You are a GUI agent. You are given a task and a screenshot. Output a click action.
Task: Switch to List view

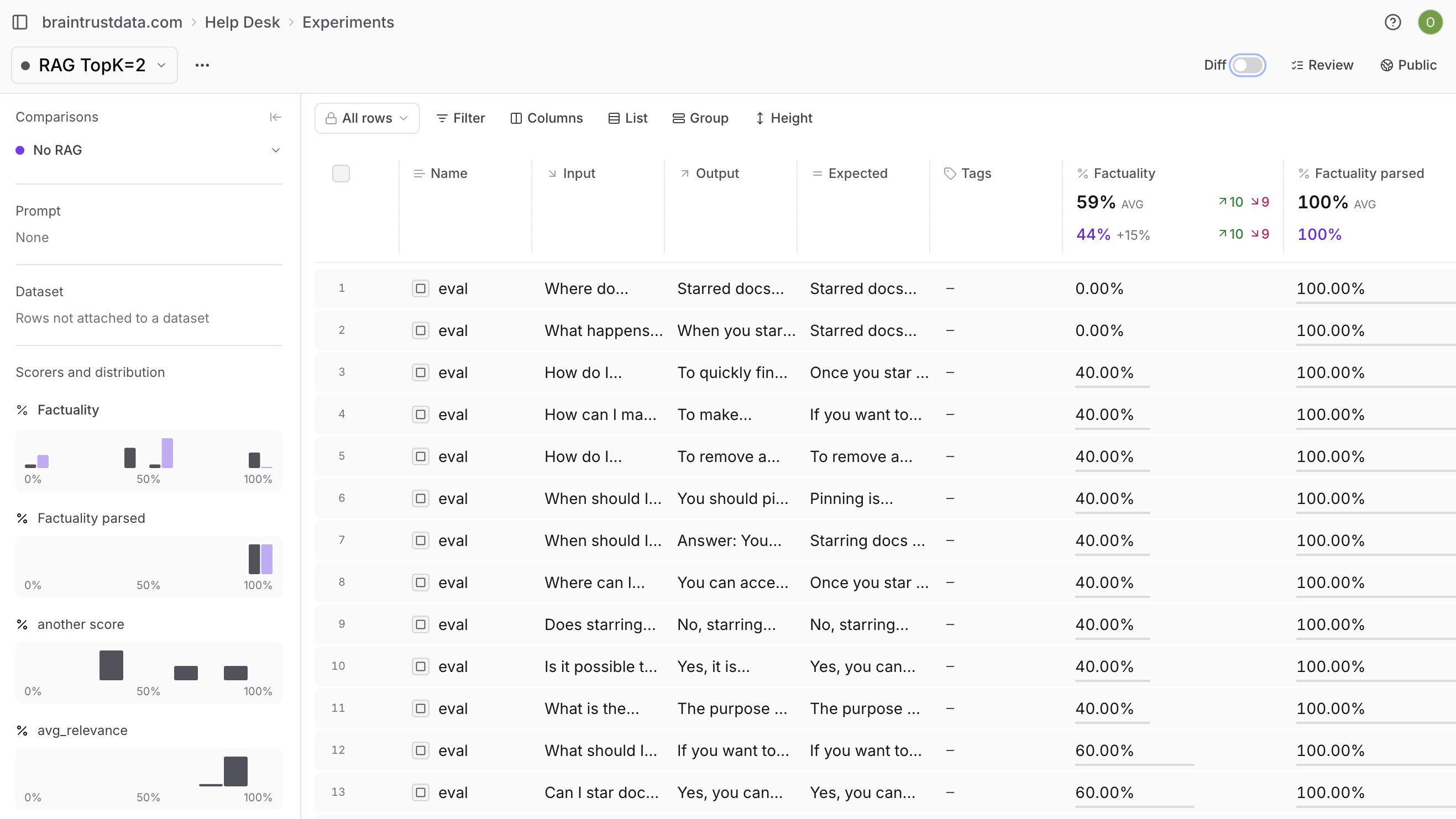click(x=627, y=118)
